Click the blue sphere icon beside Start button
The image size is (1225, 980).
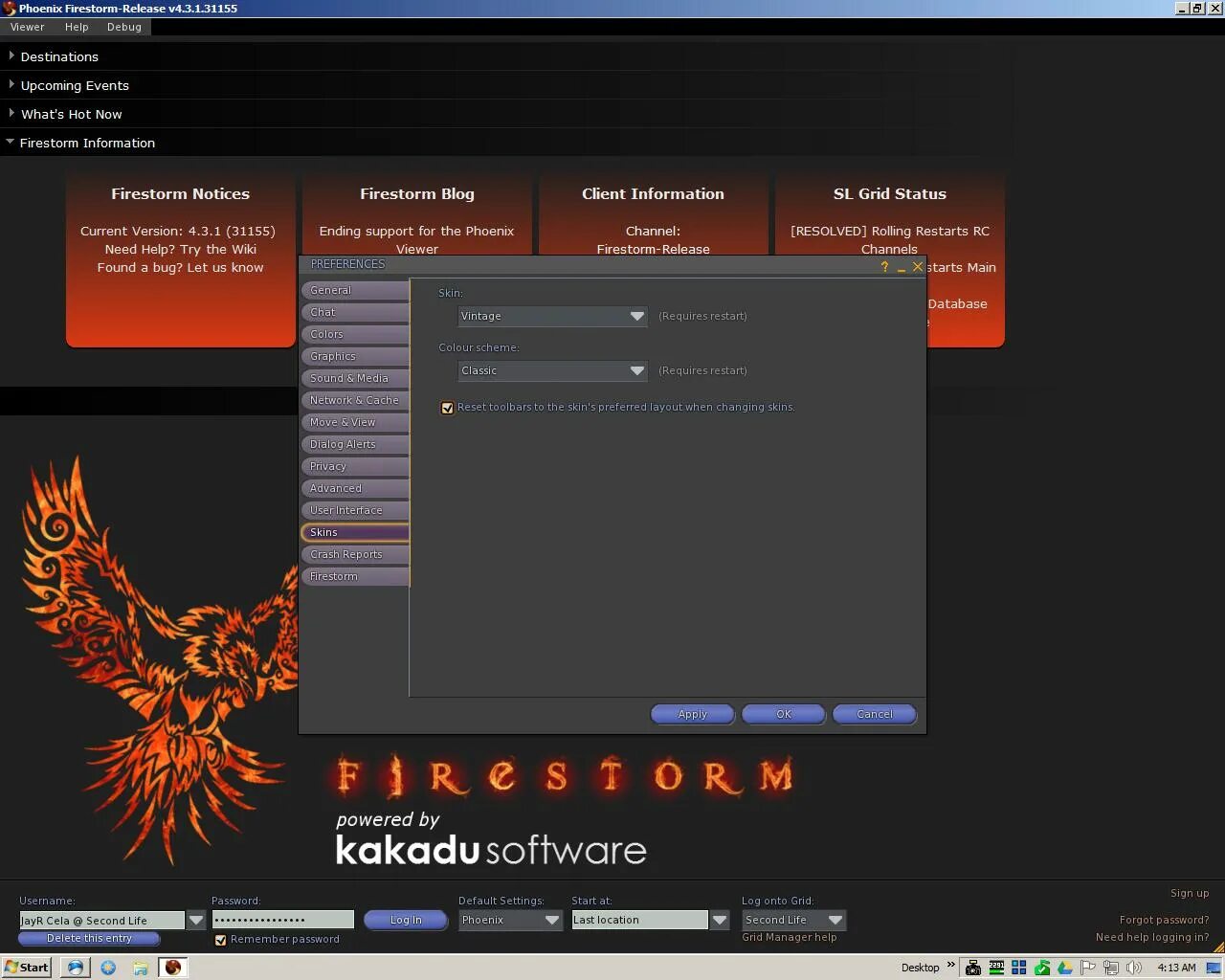[x=75, y=967]
